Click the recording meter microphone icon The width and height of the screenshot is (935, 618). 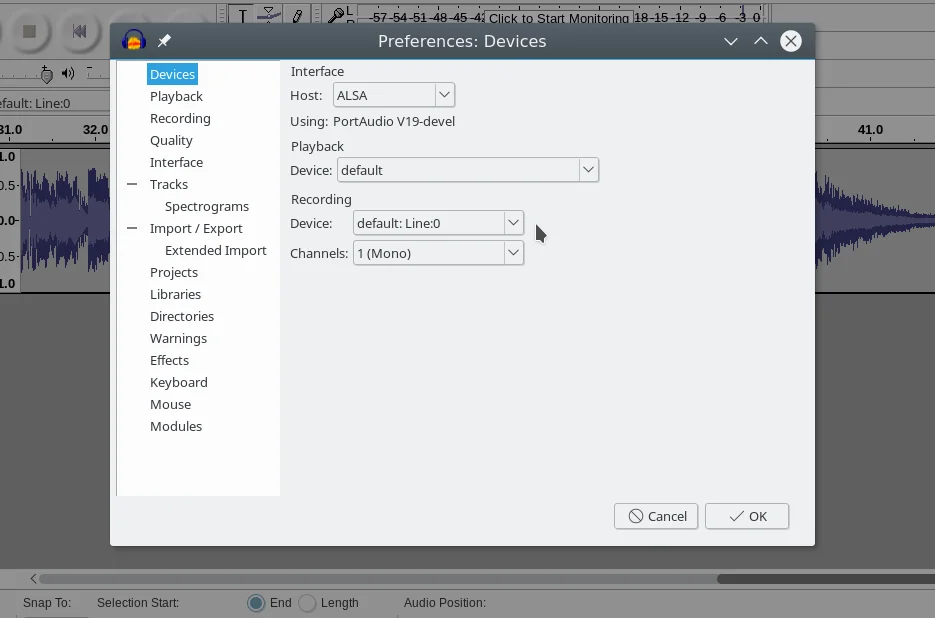pos(336,15)
